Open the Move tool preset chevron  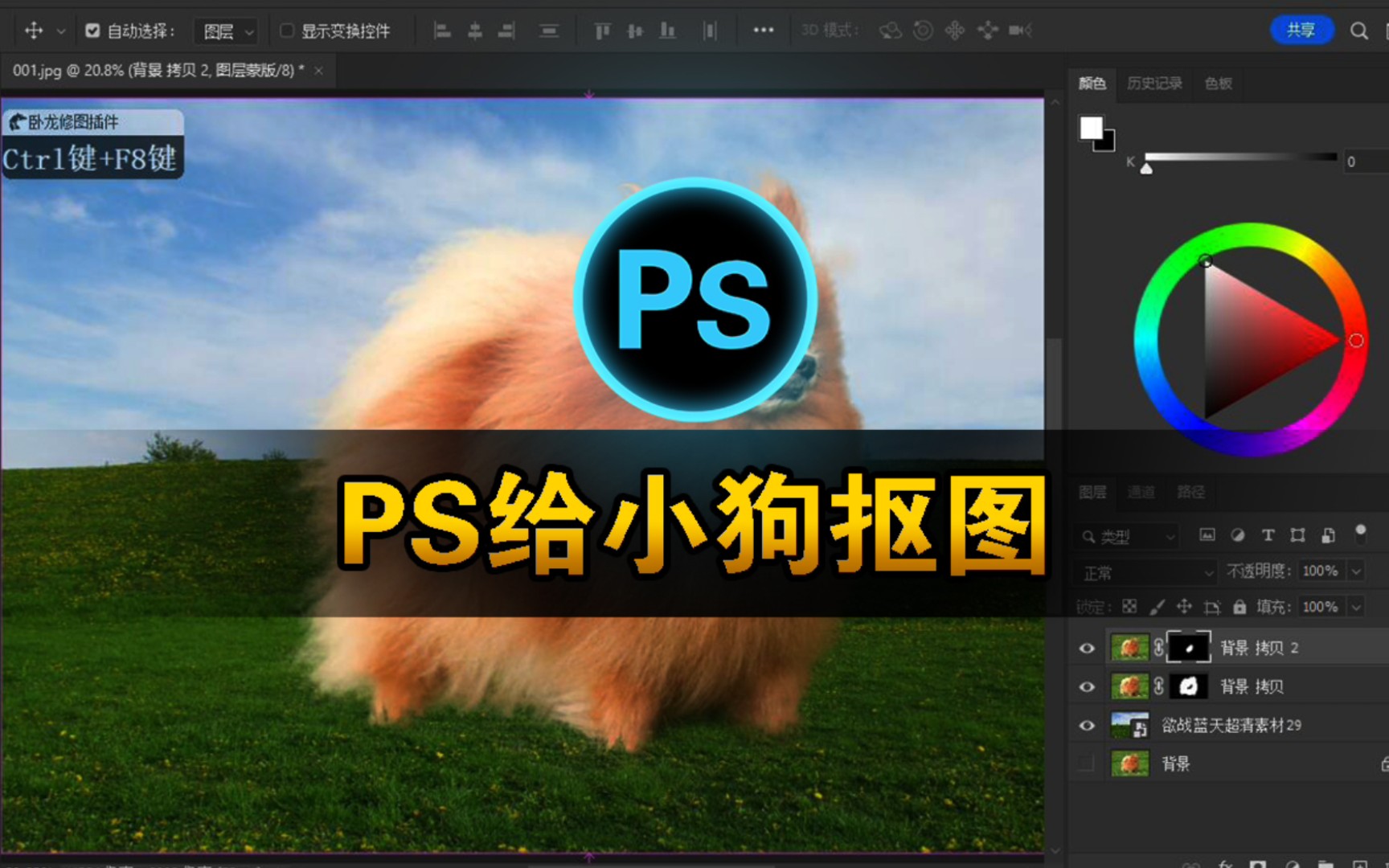pyautogui.click(x=60, y=31)
